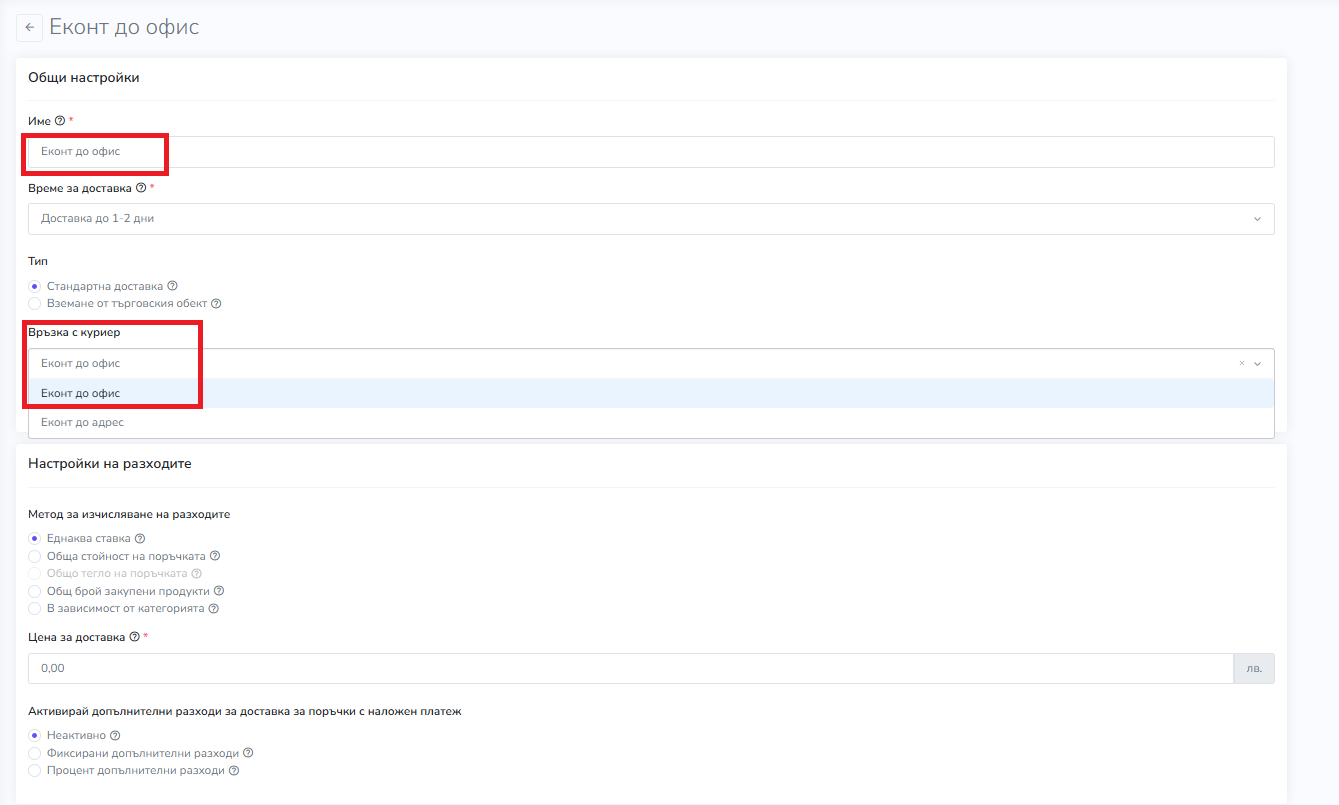Select Общ брой закупени продукти radio button
The width and height of the screenshot is (1339, 805).
pyautogui.click(x=35, y=591)
